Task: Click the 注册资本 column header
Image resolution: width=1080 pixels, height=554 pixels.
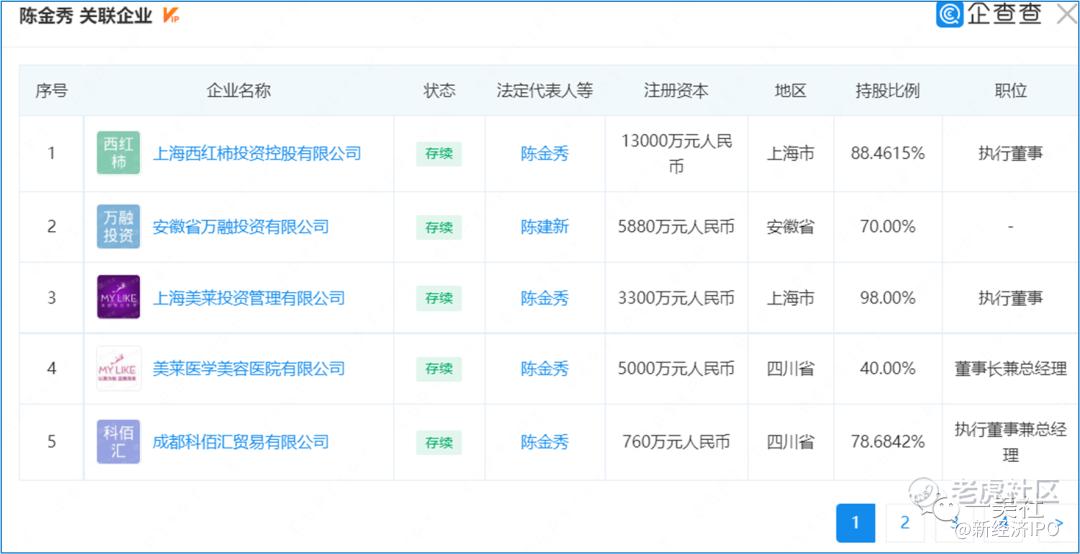Action: (676, 91)
